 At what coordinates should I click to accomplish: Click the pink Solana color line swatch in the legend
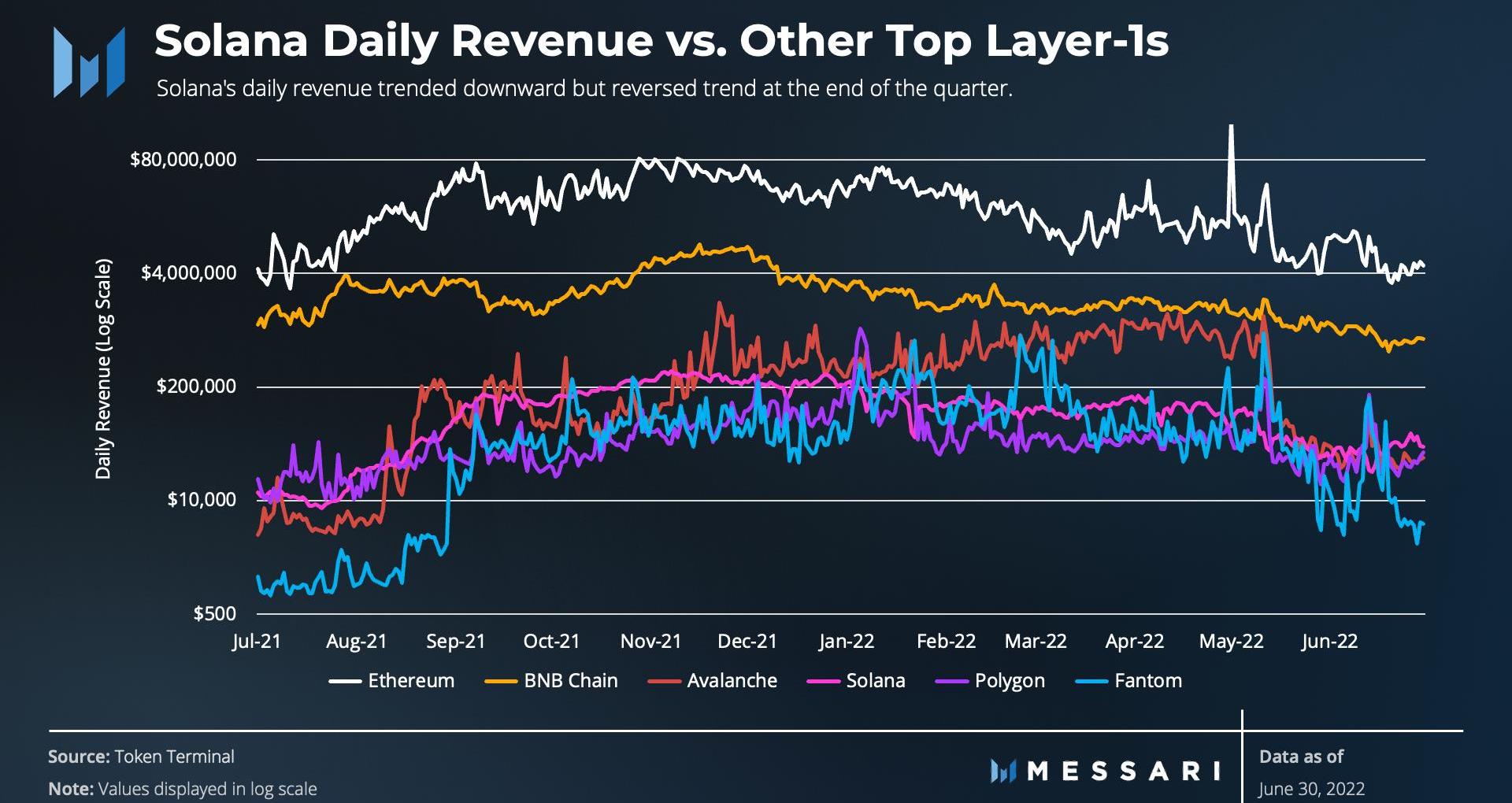click(x=825, y=681)
